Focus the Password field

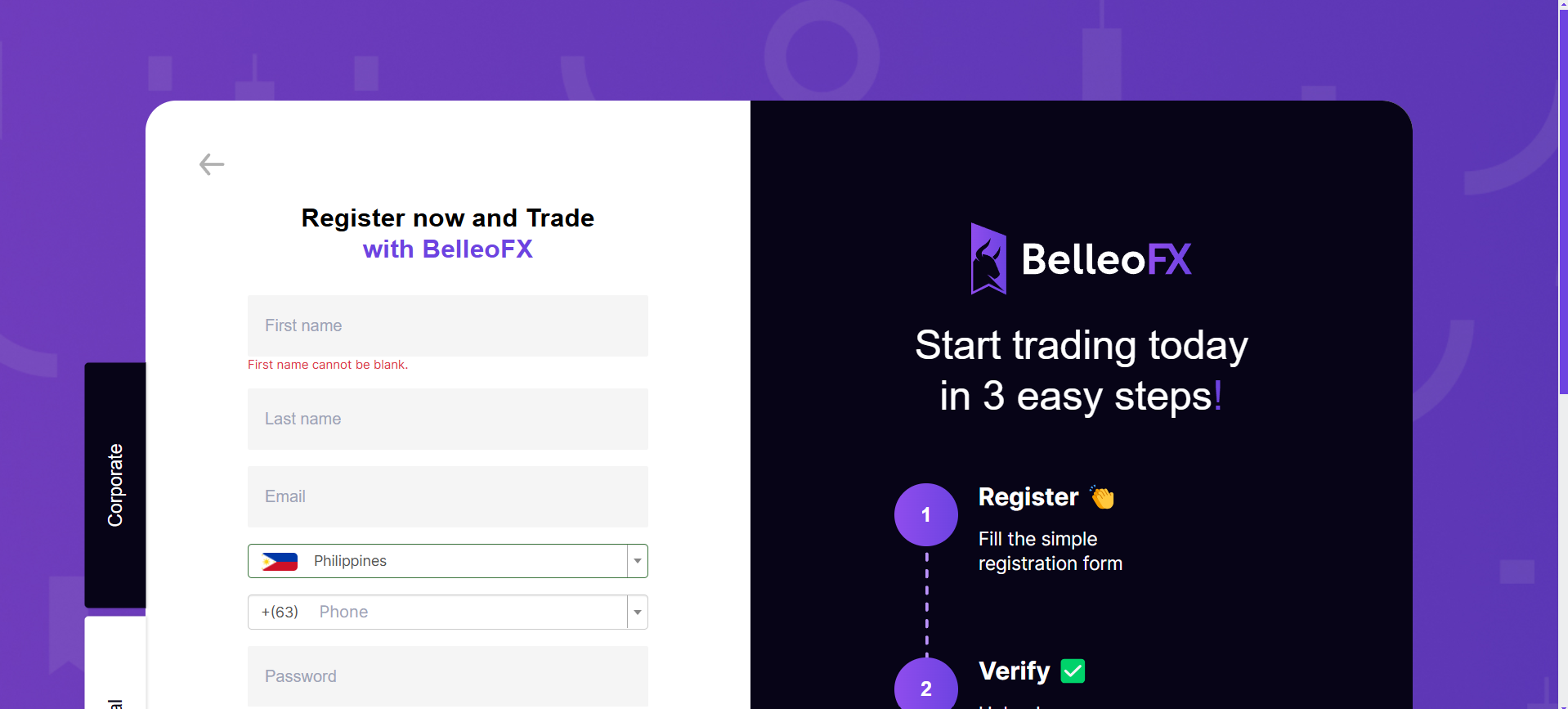[447, 676]
